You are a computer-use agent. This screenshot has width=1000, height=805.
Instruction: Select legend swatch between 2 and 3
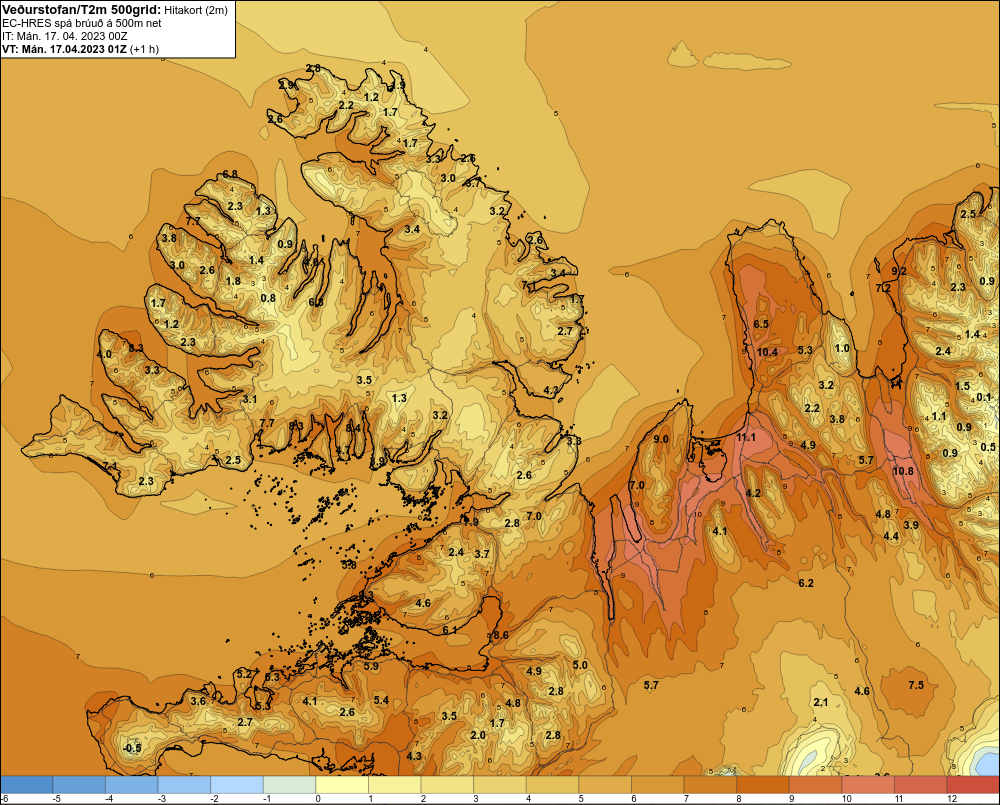(447, 784)
